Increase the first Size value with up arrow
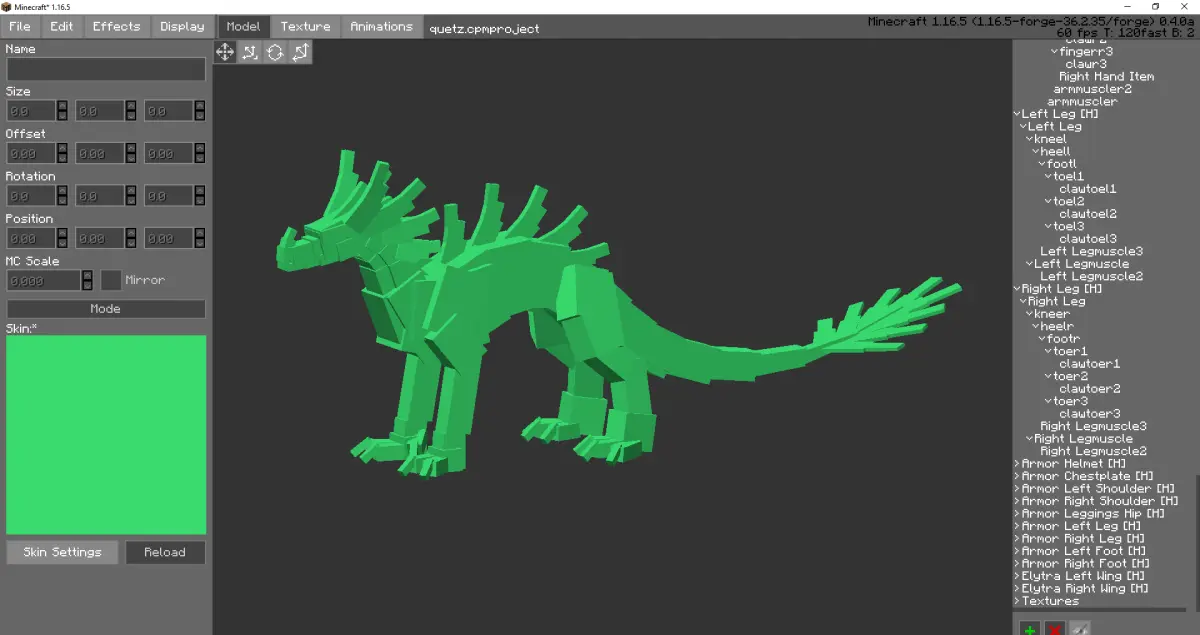This screenshot has height=635, width=1200. tap(62, 106)
